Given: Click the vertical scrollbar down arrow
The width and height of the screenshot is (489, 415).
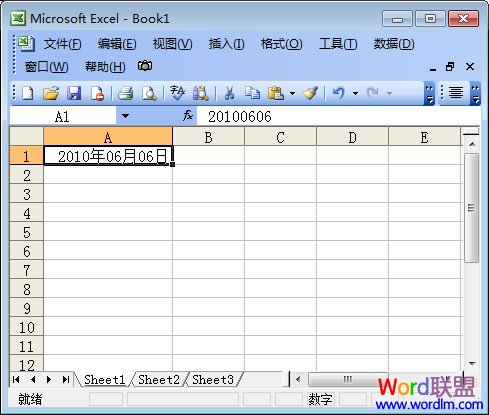Looking at the screenshot, I should [472, 363].
